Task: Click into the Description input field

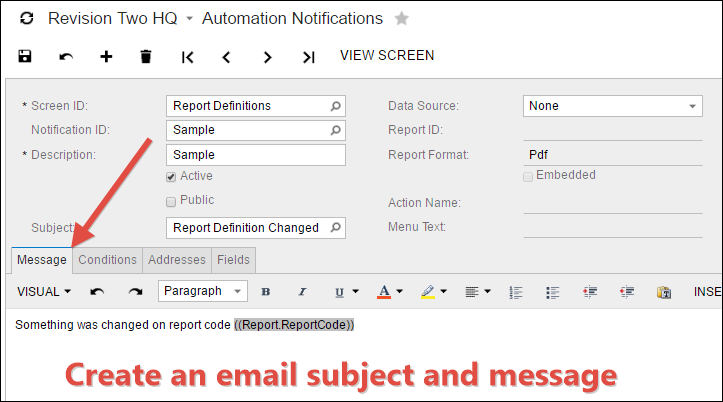Action: tap(255, 155)
